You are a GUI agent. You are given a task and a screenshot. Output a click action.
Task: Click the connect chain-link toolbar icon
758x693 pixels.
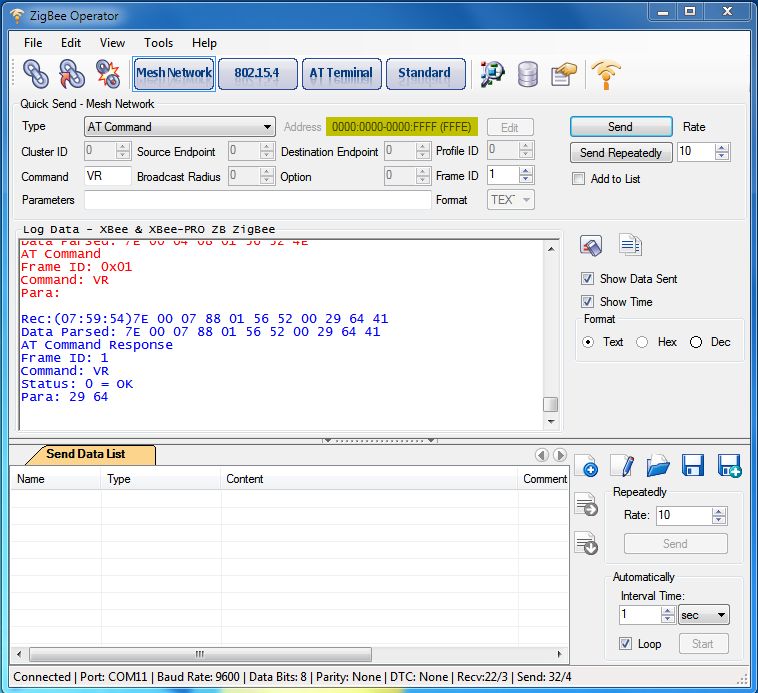pyautogui.click(x=36, y=74)
